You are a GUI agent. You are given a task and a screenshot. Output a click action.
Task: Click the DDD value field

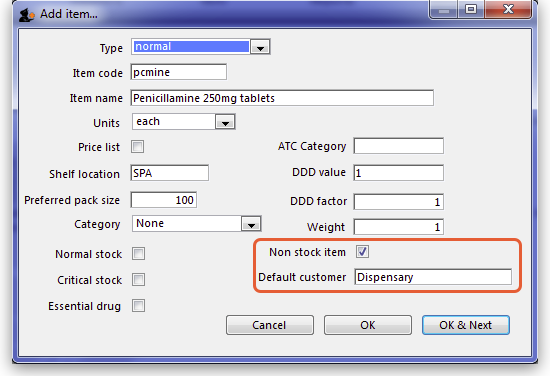click(398, 173)
